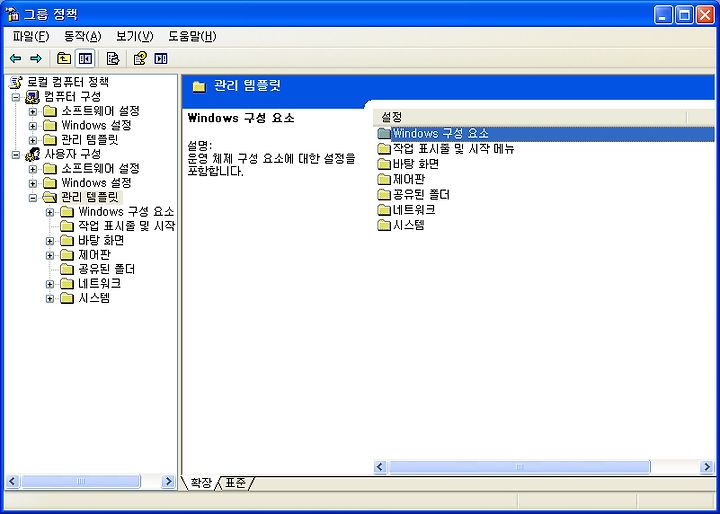Click folder icon of 네트워크 in list
The width and height of the screenshot is (720, 514).
pos(384,210)
